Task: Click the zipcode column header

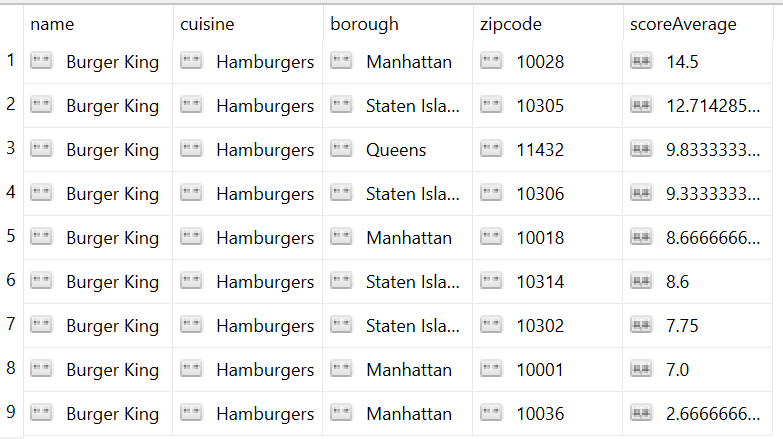Action: [510, 24]
